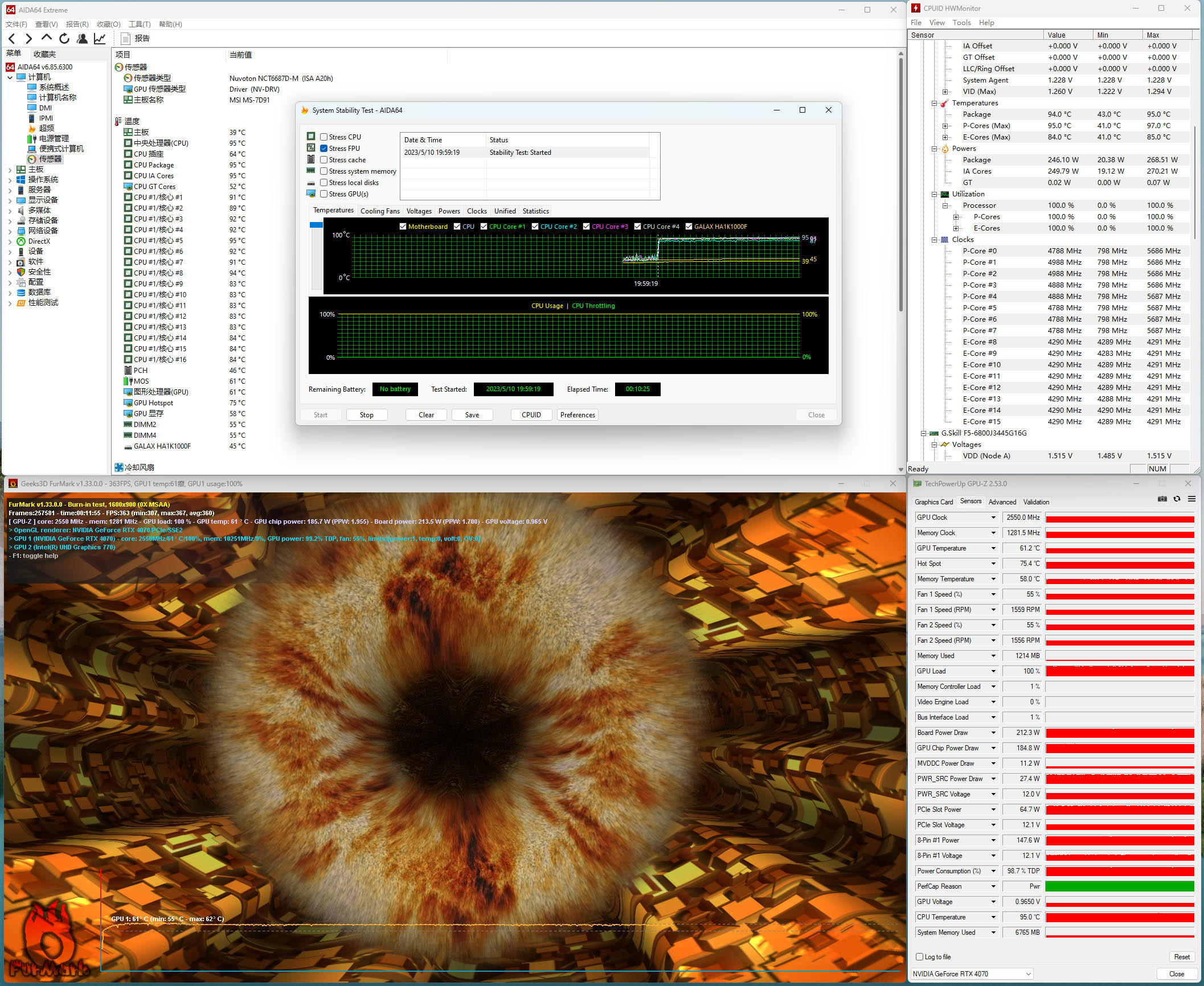1204x986 pixels.
Task: Select the 系统概述 tree item
Action: click(x=54, y=87)
